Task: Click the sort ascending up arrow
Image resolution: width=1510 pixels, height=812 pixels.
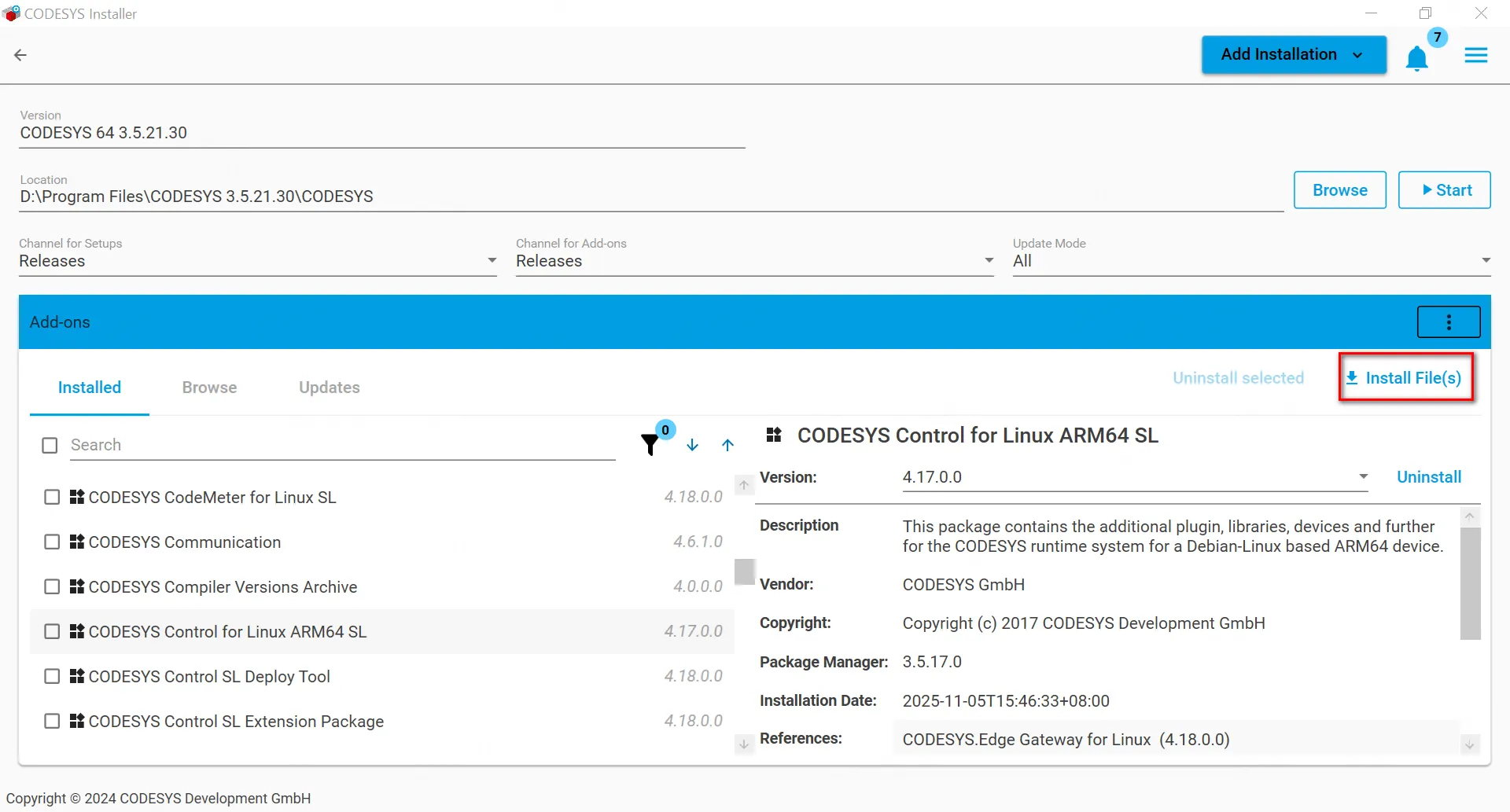Action: click(x=727, y=445)
